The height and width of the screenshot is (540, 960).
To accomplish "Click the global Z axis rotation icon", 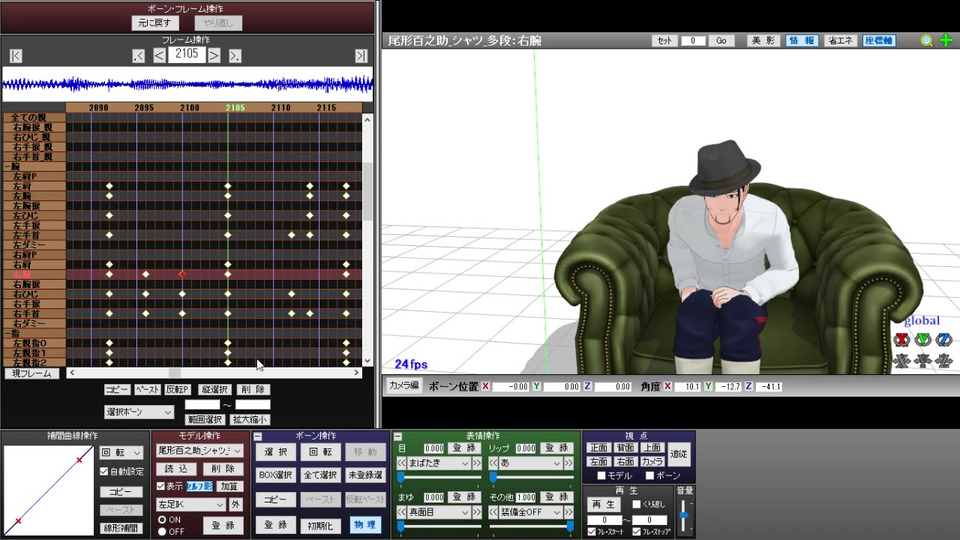I will click(944, 339).
